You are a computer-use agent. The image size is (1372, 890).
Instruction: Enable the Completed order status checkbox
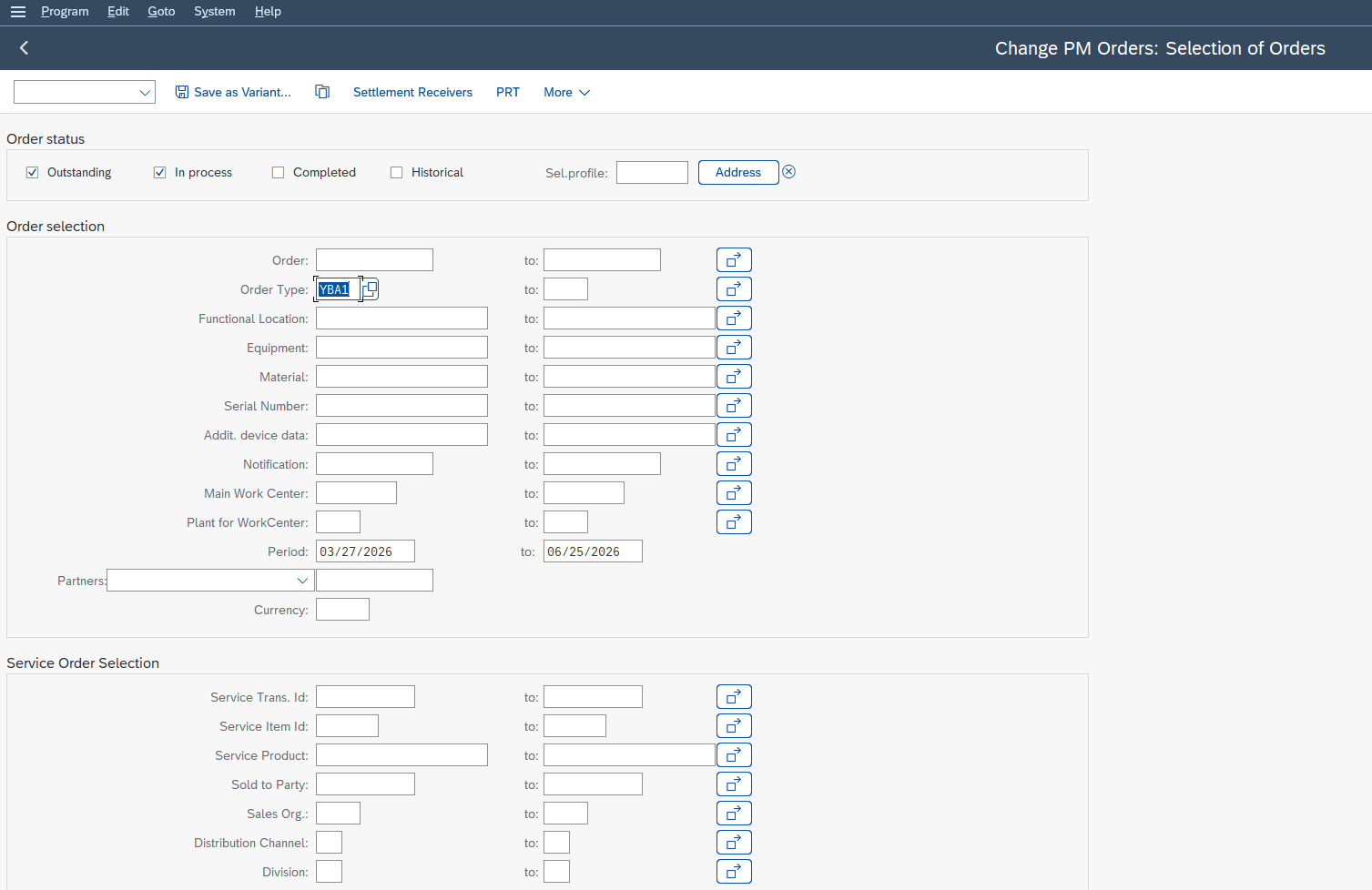[279, 173]
